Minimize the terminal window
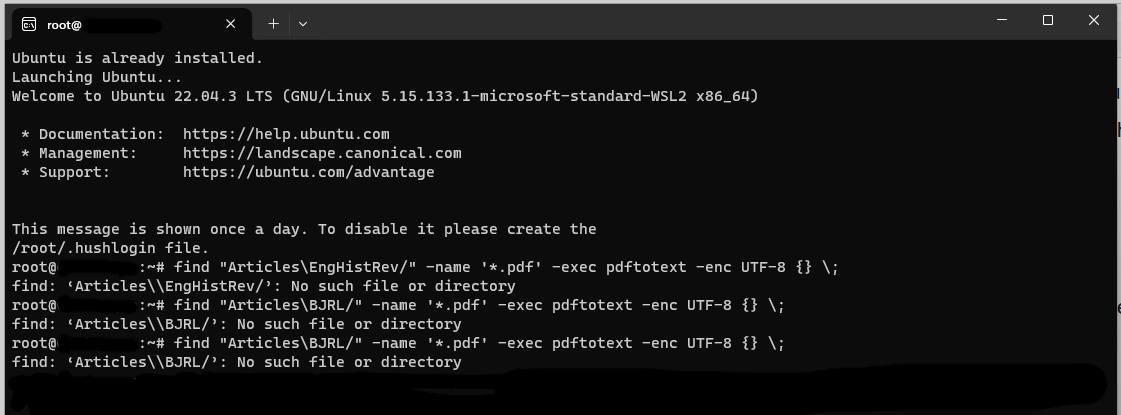 coord(1002,20)
